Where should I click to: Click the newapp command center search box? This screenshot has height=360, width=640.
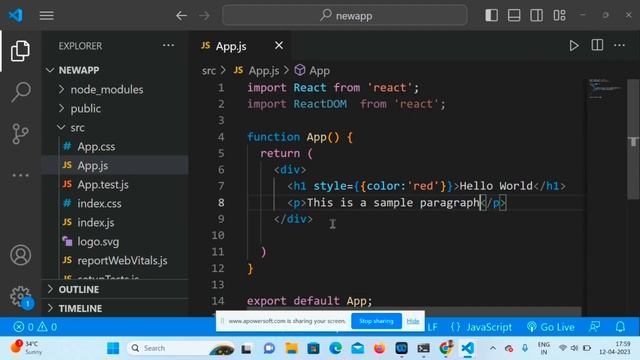(x=345, y=16)
